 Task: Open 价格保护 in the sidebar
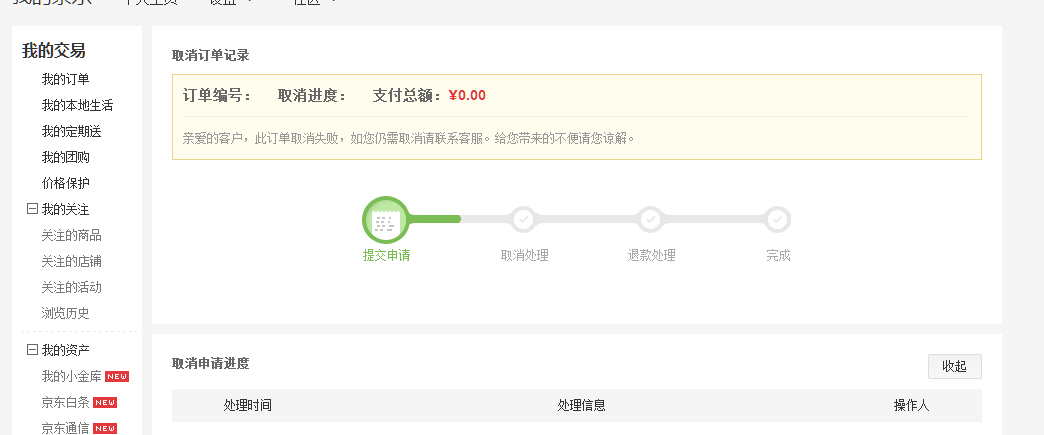tap(65, 183)
